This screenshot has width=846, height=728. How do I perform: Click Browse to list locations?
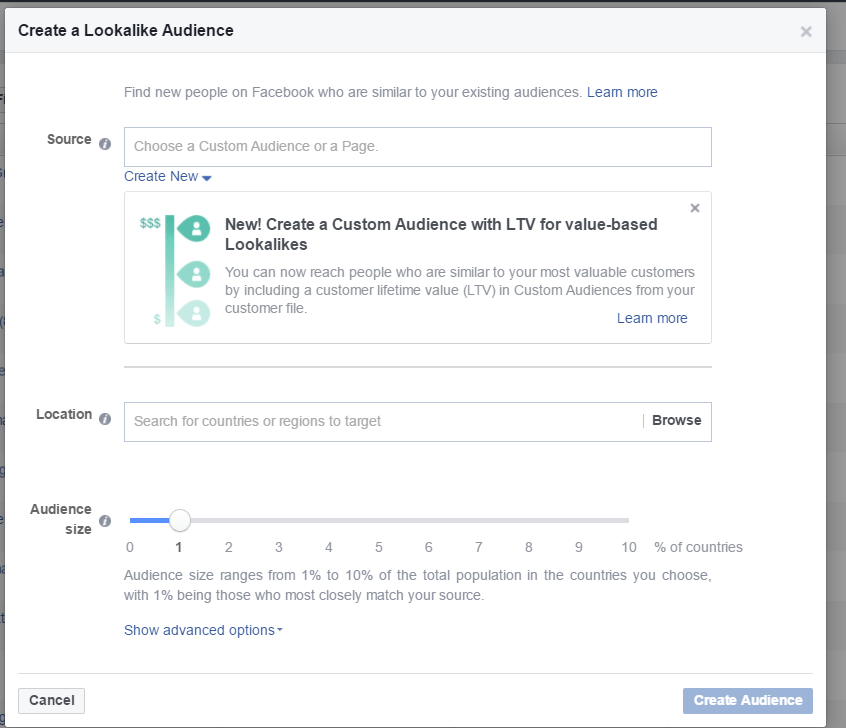click(676, 421)
